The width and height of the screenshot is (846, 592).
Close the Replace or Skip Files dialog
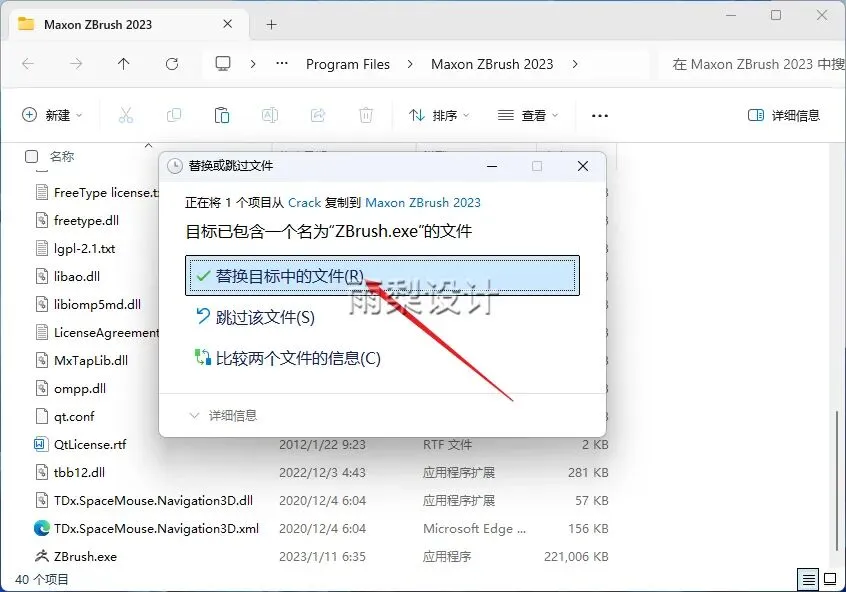pos(583,166)
